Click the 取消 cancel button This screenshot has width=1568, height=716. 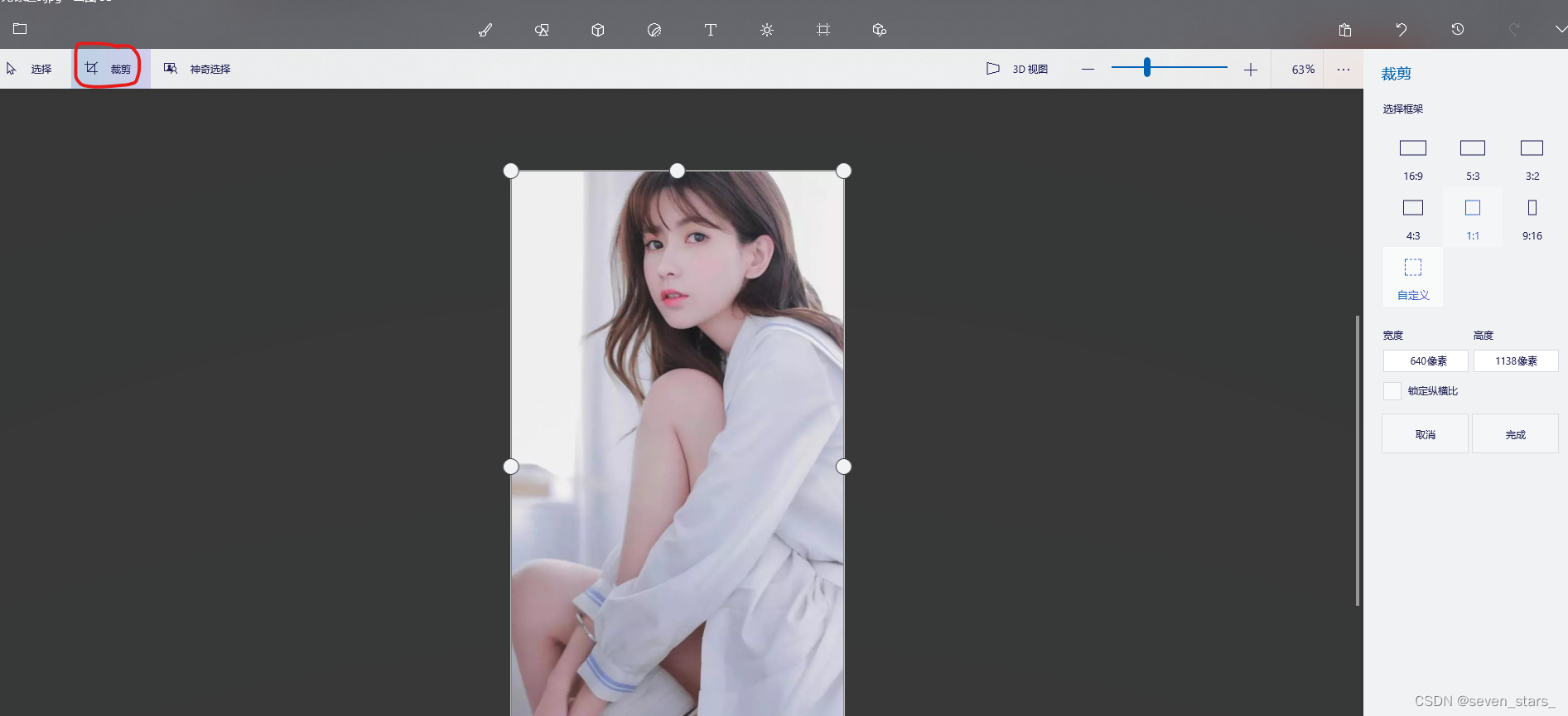tap(1425, 434)
